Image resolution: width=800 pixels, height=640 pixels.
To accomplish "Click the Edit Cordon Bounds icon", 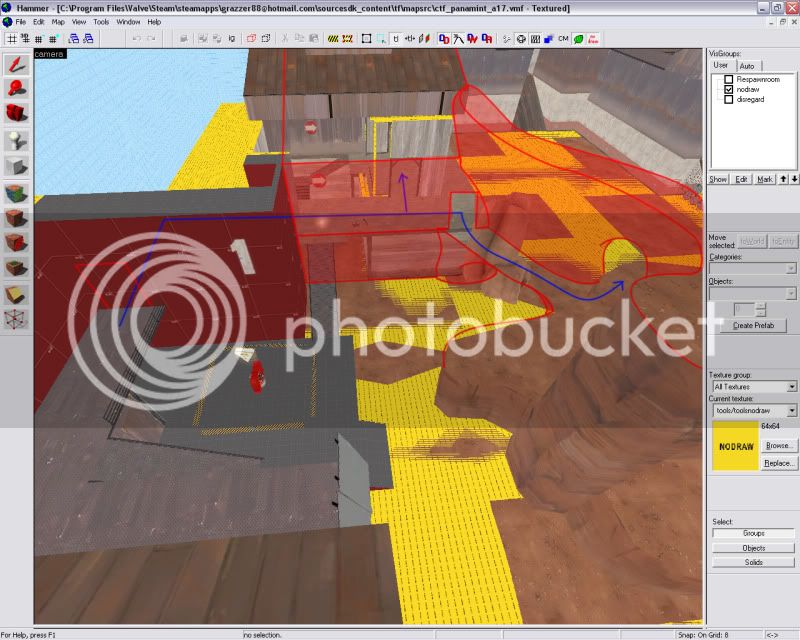I will [x=348, y=39].
